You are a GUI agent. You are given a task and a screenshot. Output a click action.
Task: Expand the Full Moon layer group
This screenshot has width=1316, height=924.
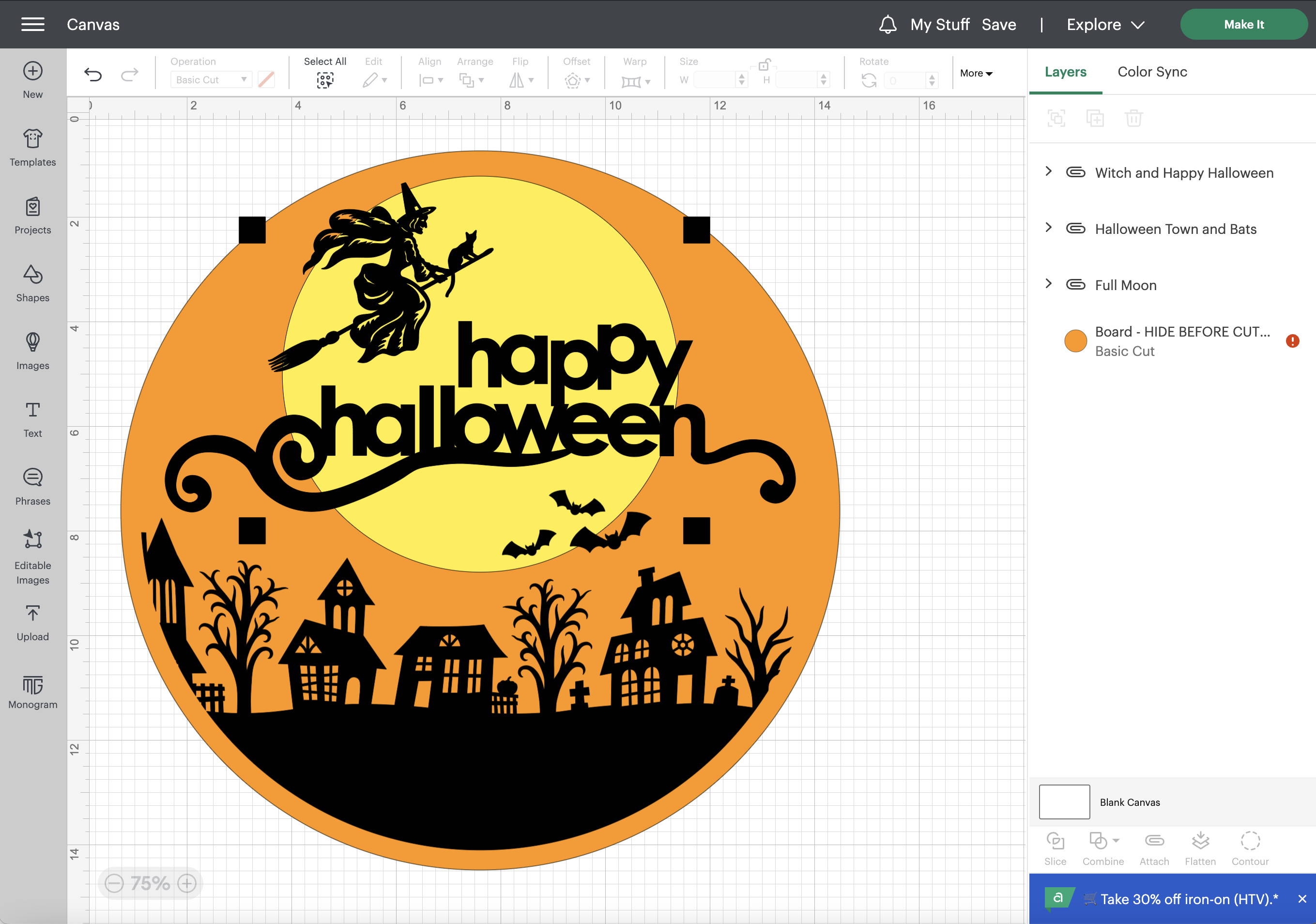pyautogui.click(x=1048, y=284)
